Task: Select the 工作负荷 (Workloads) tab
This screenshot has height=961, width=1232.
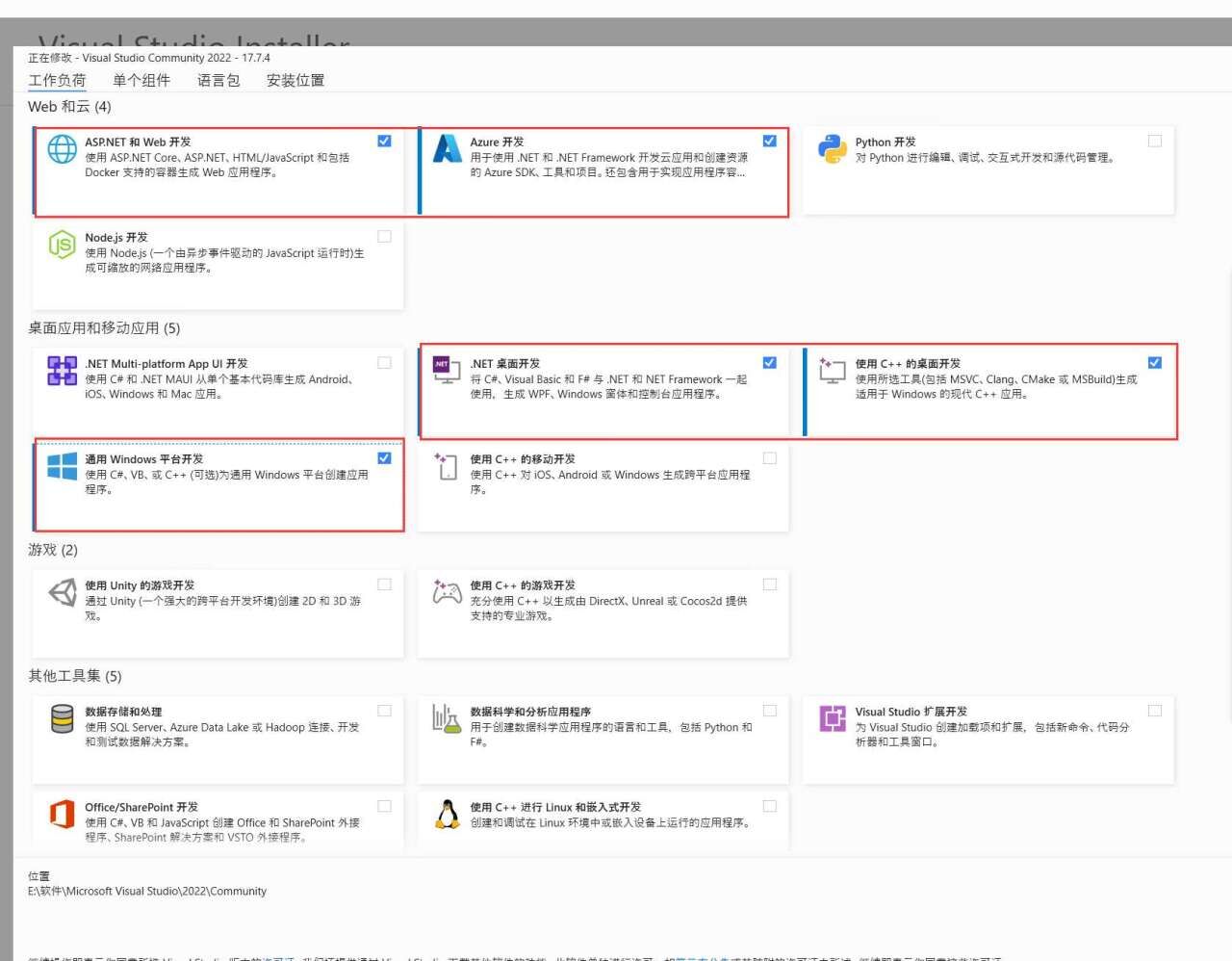Action: 57,80
